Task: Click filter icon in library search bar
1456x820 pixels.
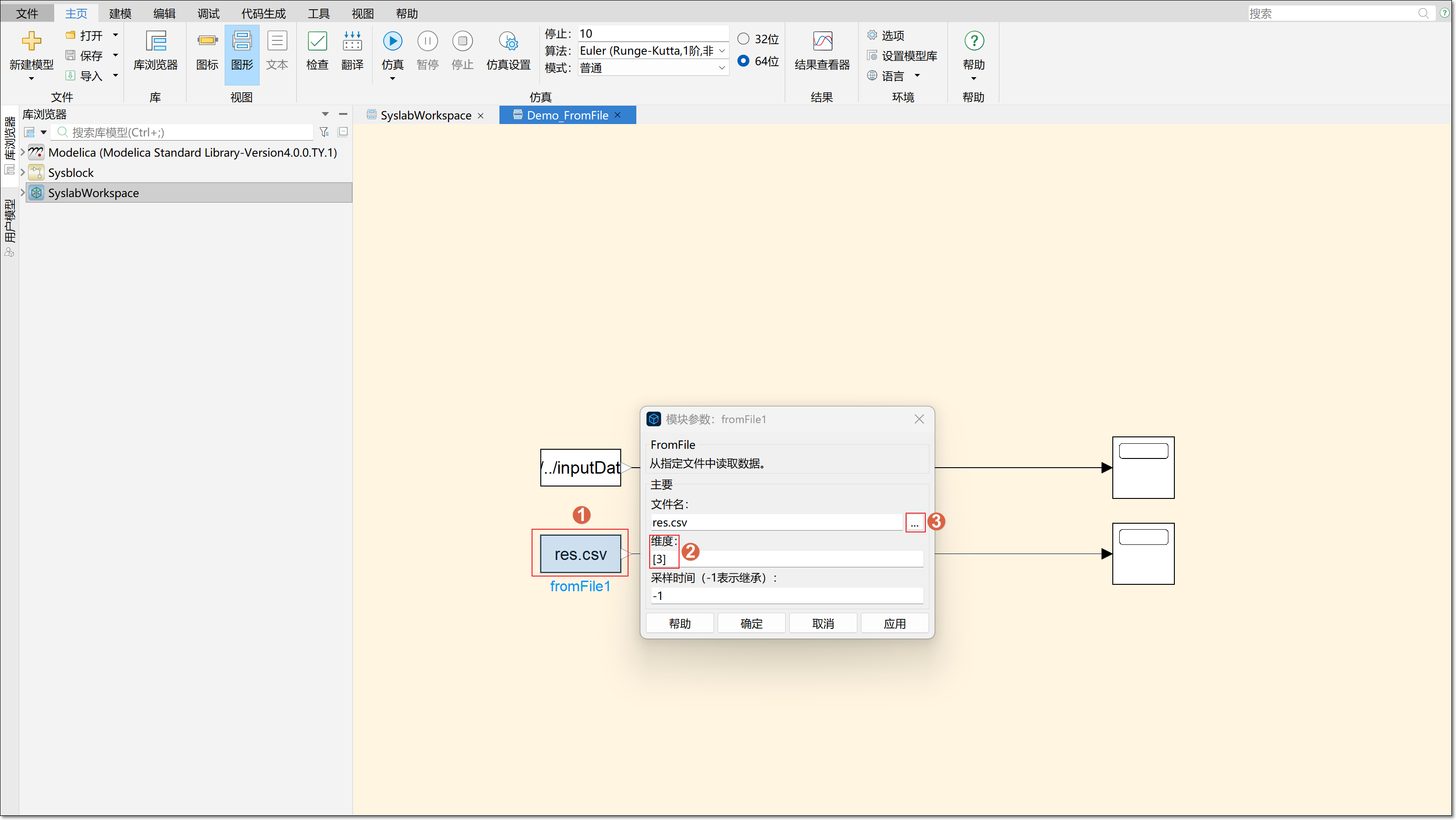Action: [324, 132]
